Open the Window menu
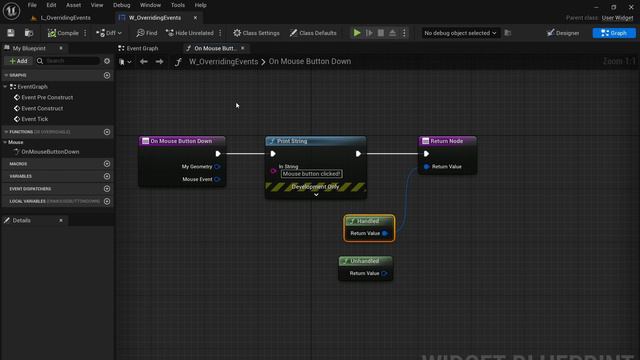 [x=150, y=5]
